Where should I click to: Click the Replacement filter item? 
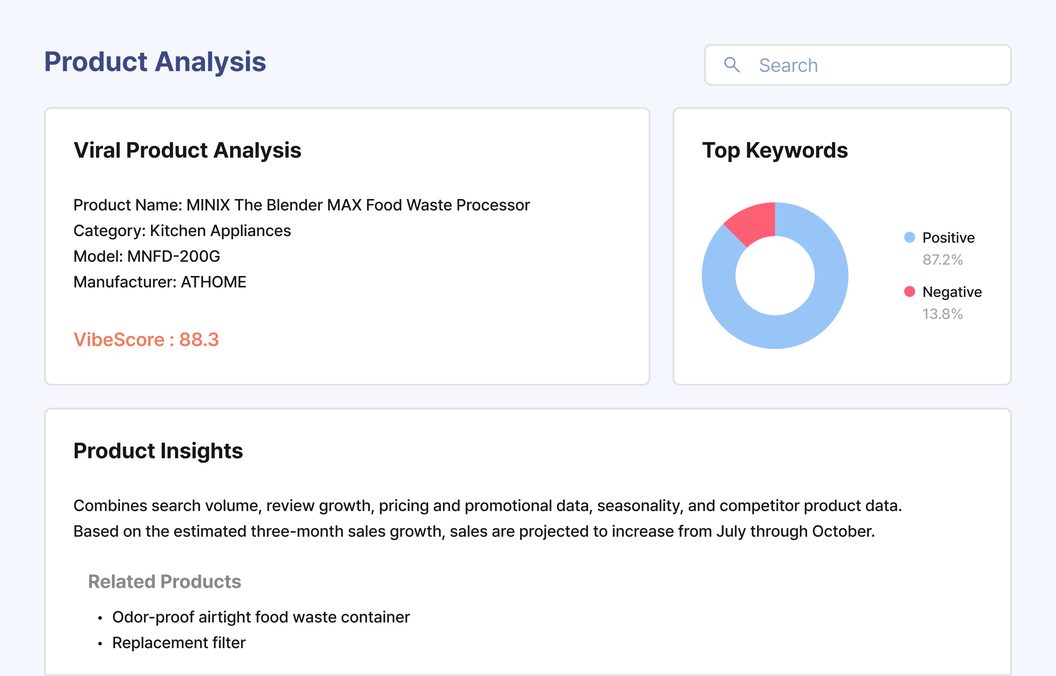tap(178, 642)
